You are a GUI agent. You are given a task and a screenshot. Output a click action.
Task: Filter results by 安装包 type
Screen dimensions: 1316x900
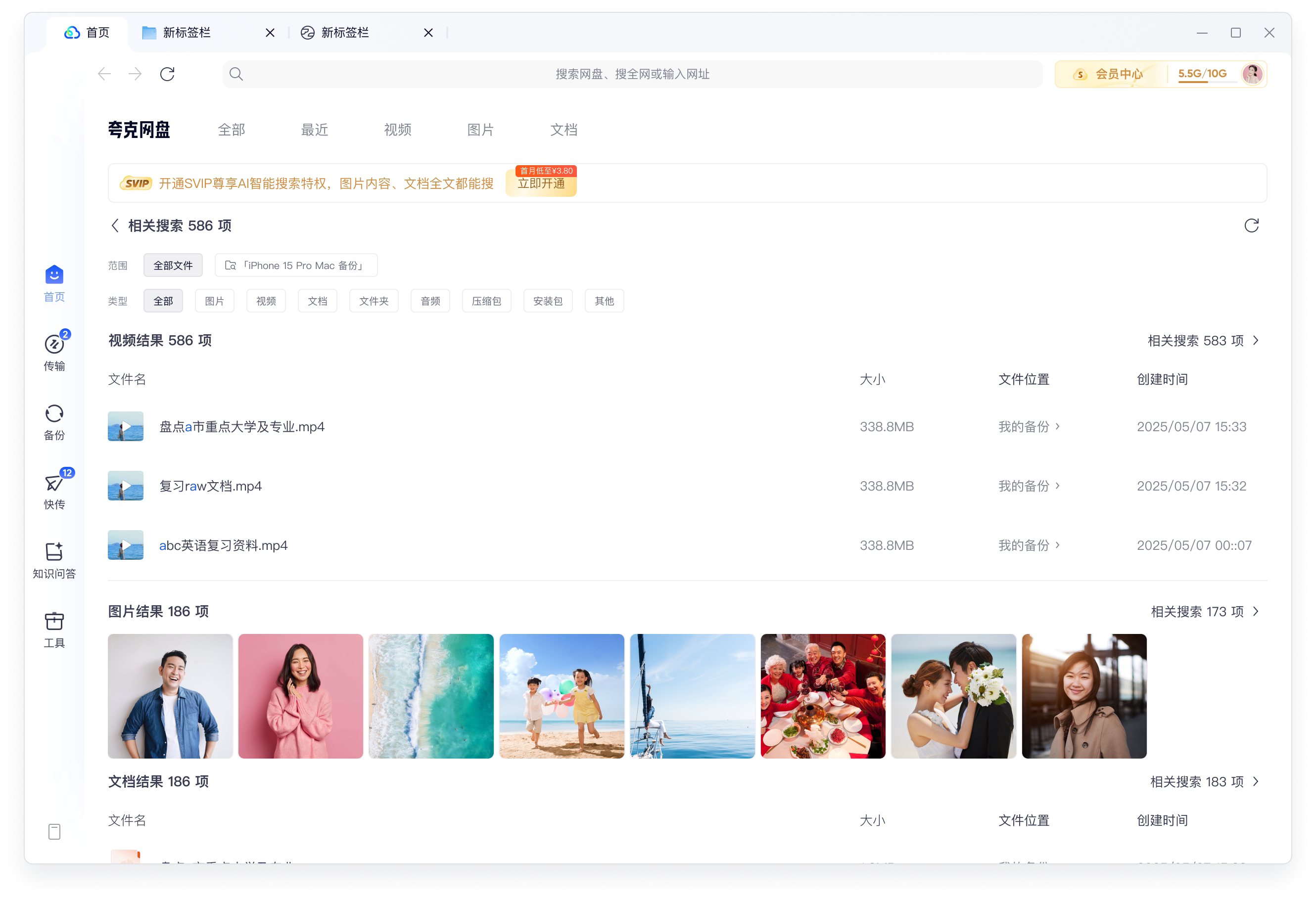(548, 301)
